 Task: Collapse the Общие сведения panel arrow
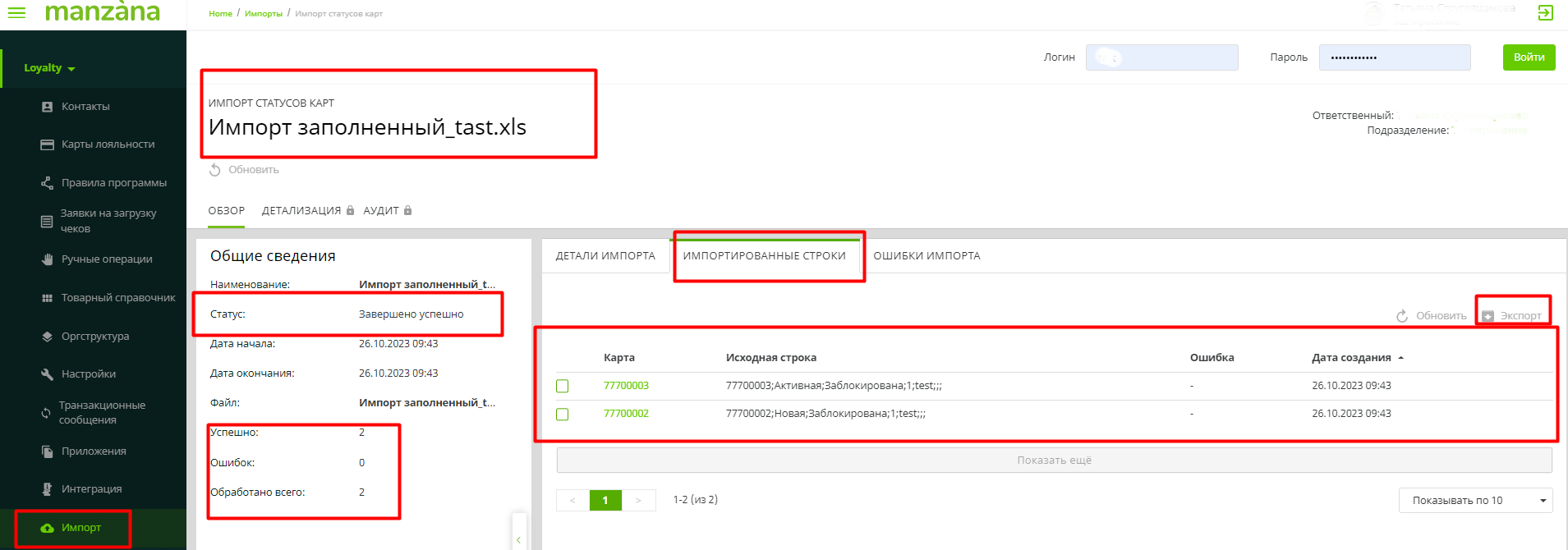click(518, 539)
